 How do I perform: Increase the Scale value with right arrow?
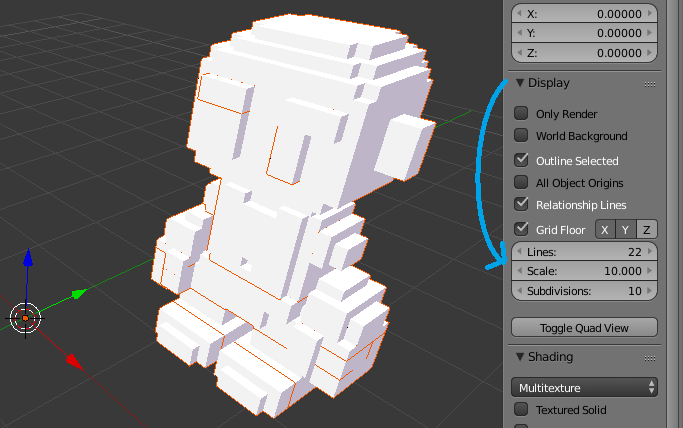coord(650,270)
